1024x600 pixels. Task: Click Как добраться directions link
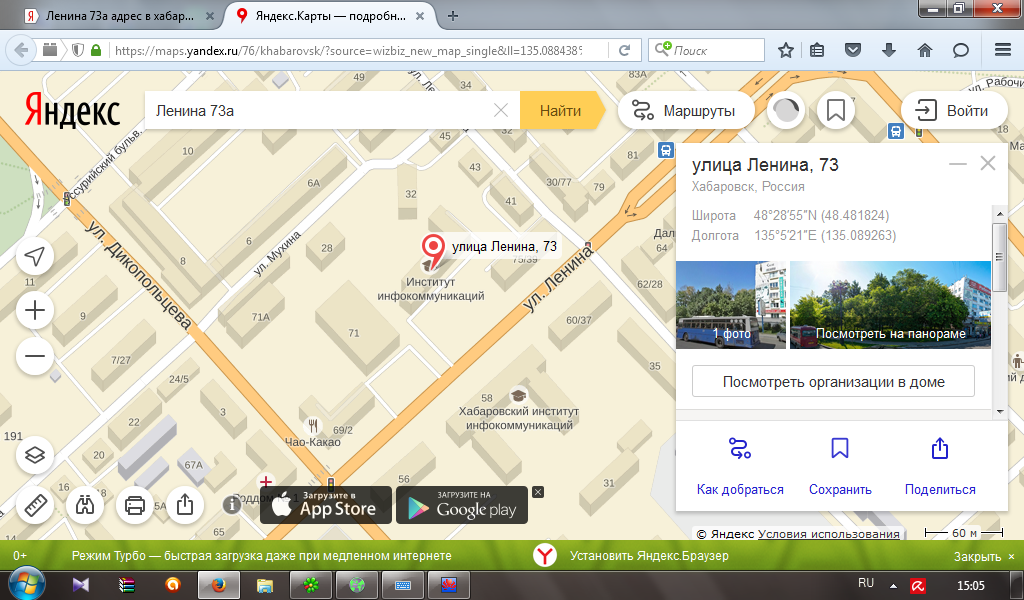pos(740,467)
